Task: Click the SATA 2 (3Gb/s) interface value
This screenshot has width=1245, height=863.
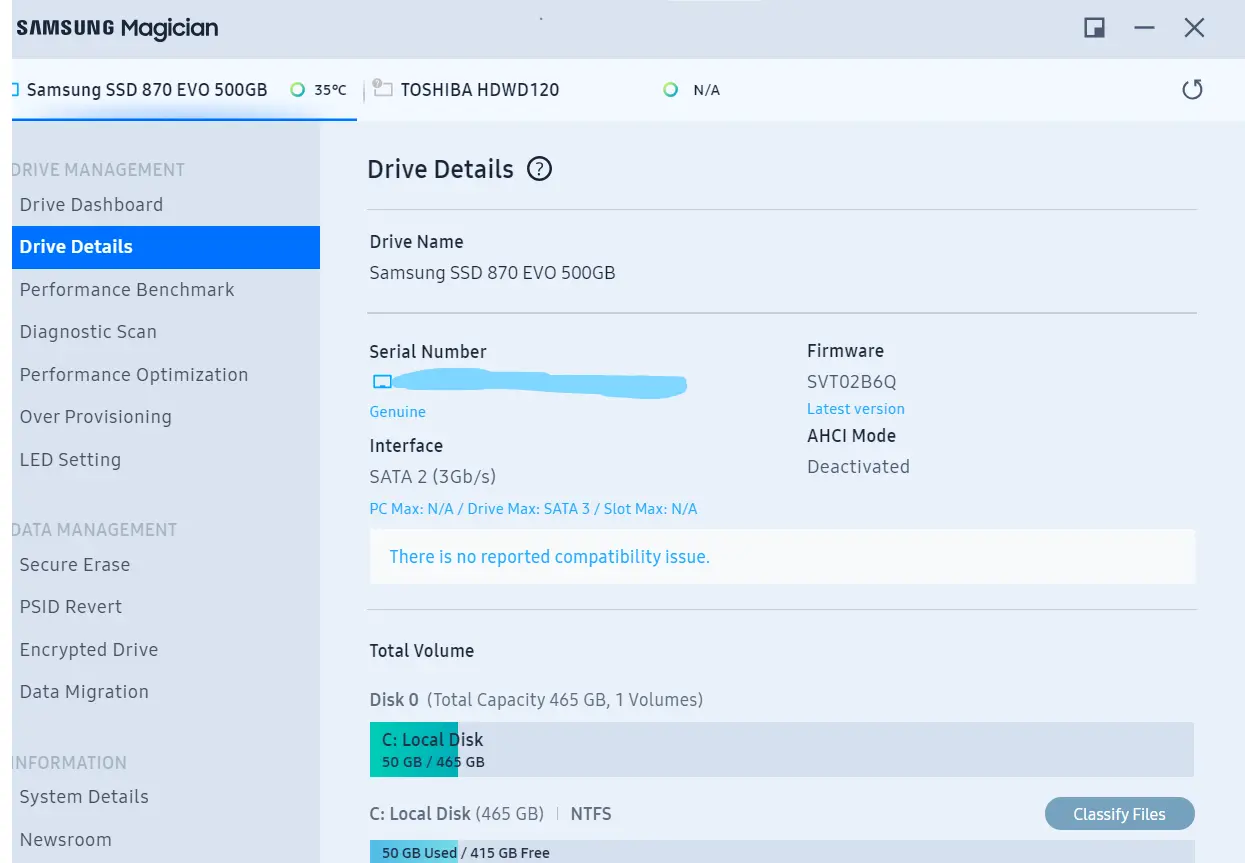Action: 432,477
